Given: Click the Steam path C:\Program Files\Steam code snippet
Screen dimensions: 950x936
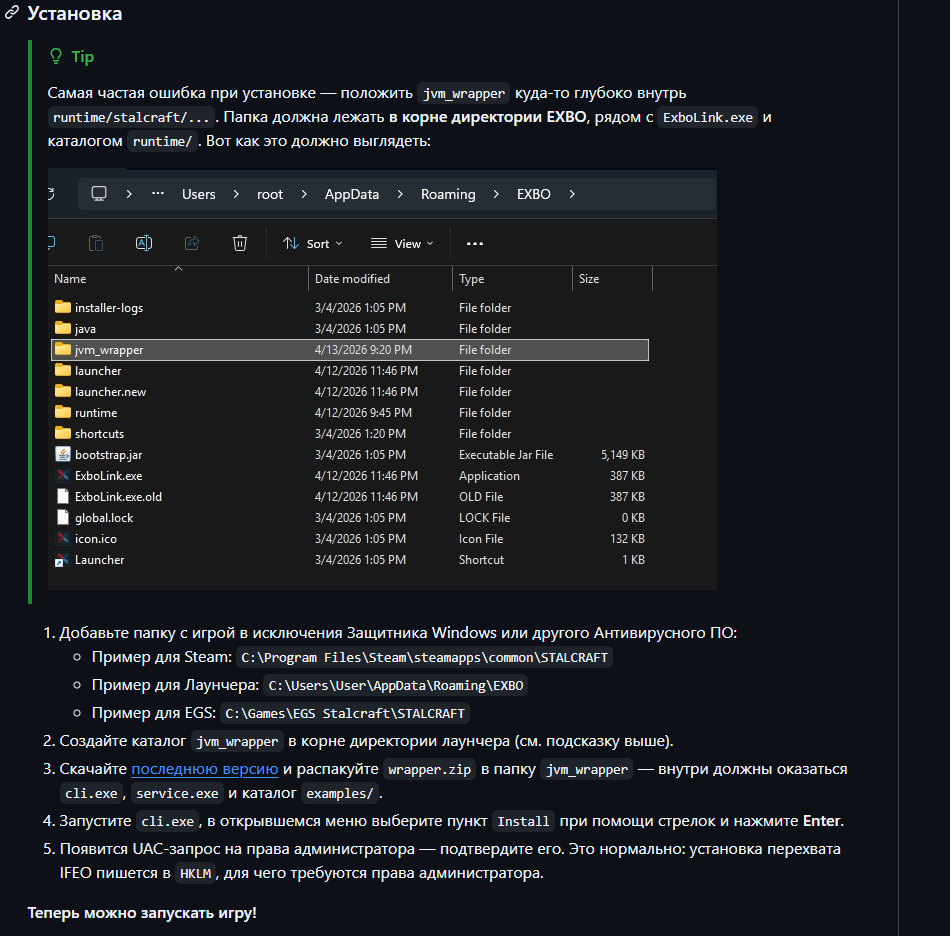Looking at the screenshot, I should [x=424, y=657].
